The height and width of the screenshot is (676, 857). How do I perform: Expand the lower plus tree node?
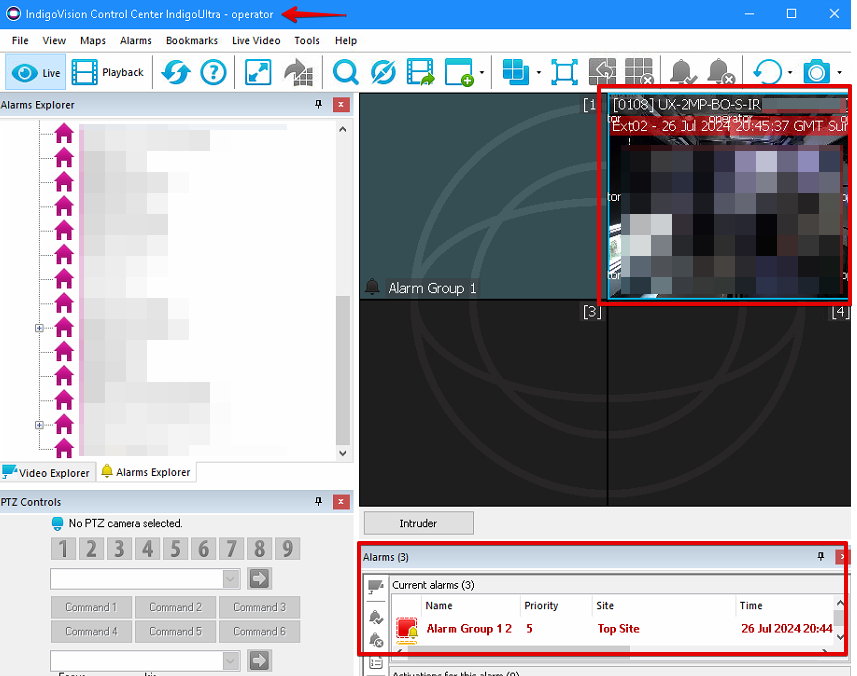pos(39,425)
